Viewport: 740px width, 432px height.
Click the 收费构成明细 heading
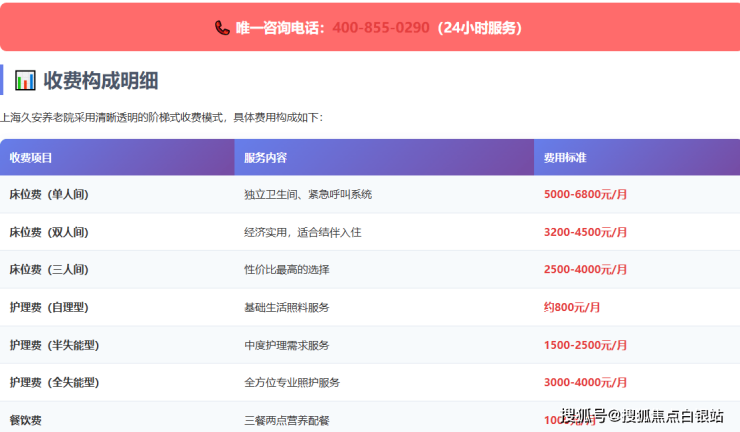100,80
